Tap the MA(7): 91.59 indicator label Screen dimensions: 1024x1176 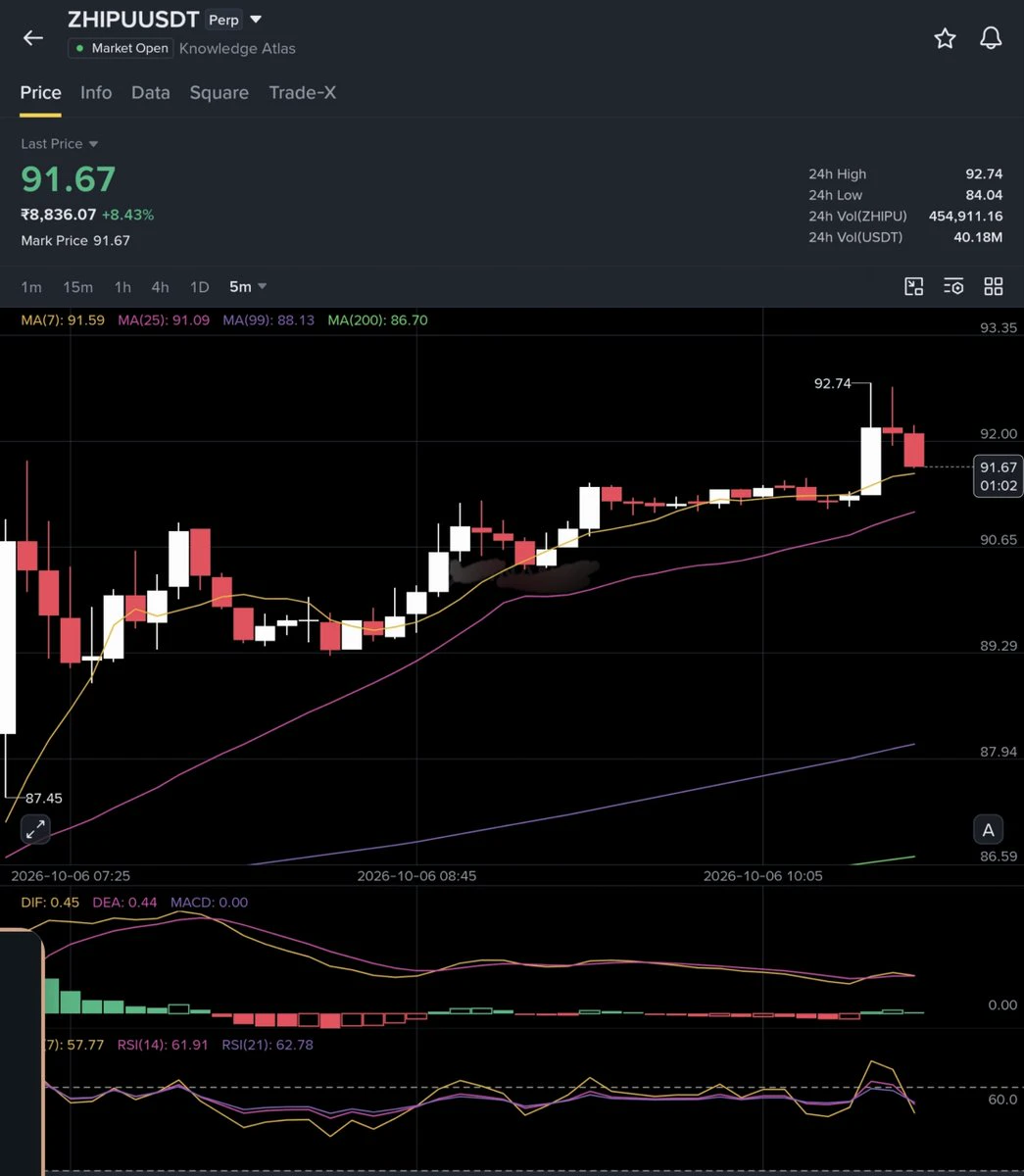coord(63,319)
